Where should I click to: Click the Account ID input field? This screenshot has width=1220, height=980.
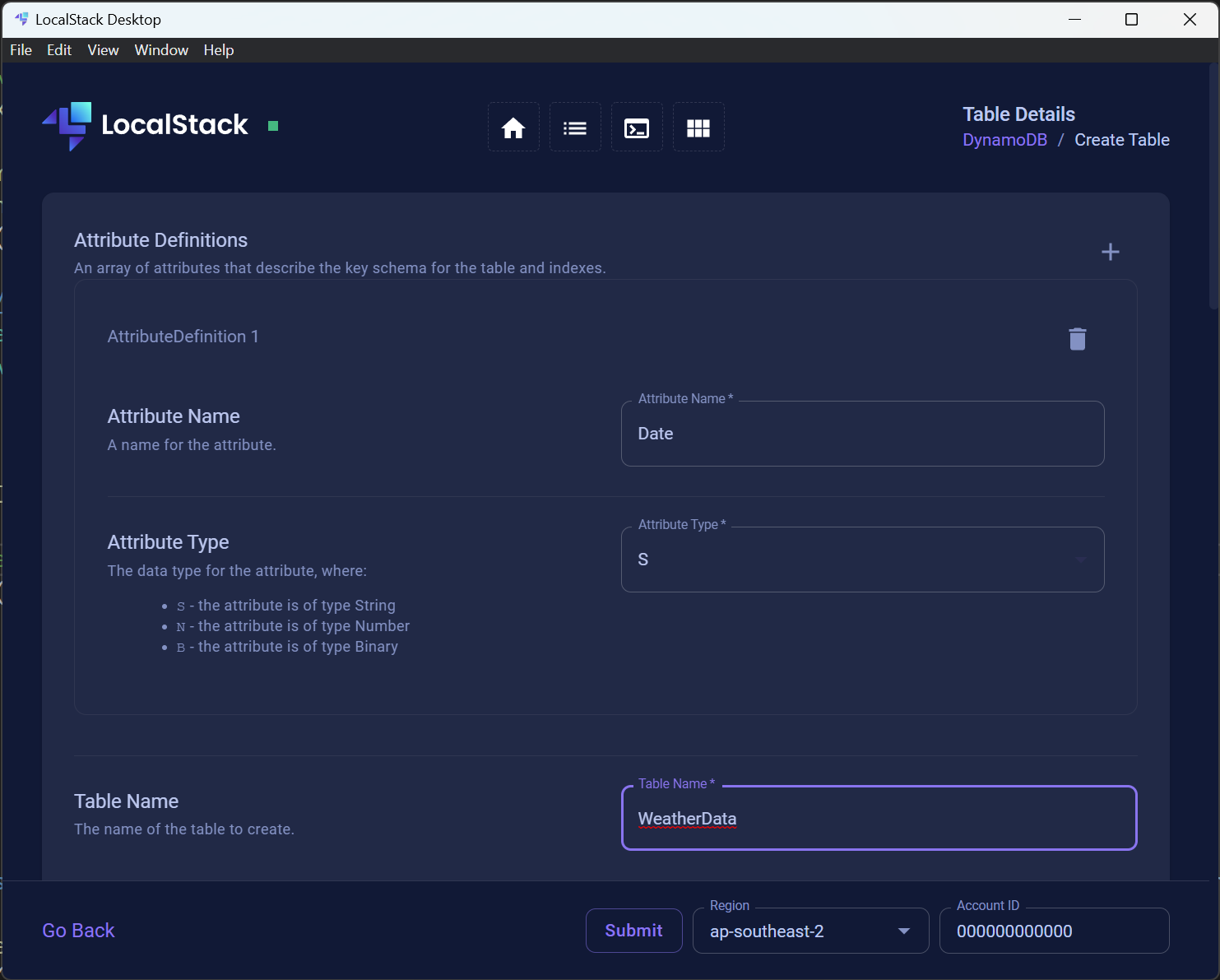[x=1054, y=931]
